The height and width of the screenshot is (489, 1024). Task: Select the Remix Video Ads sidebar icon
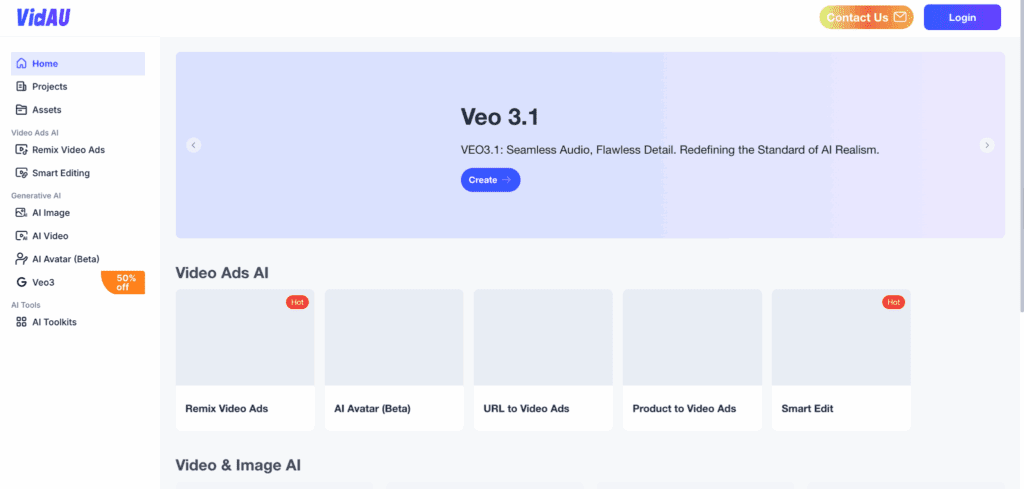click(x=22, y=150)
